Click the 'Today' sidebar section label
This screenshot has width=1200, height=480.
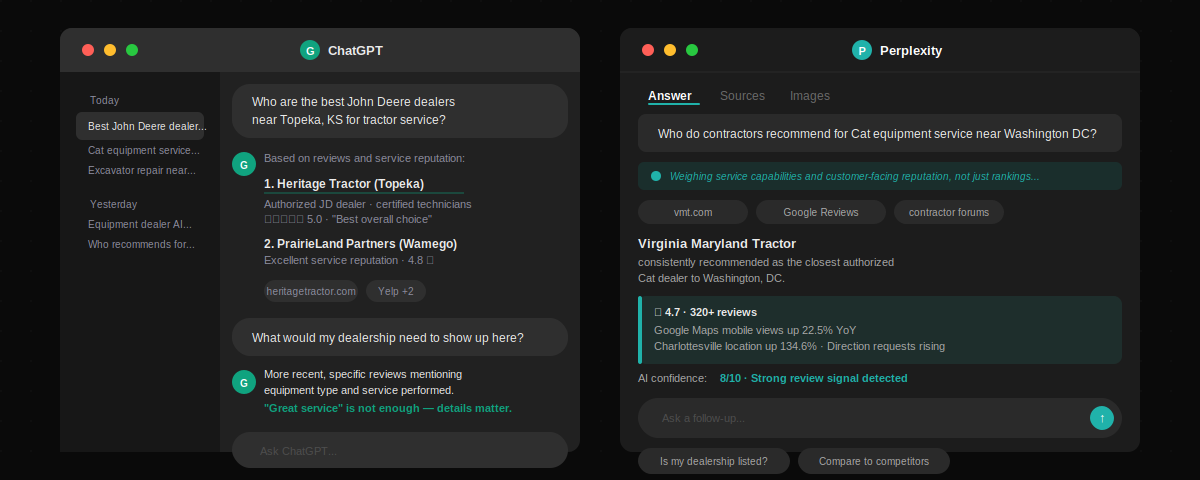click(104, 100)
